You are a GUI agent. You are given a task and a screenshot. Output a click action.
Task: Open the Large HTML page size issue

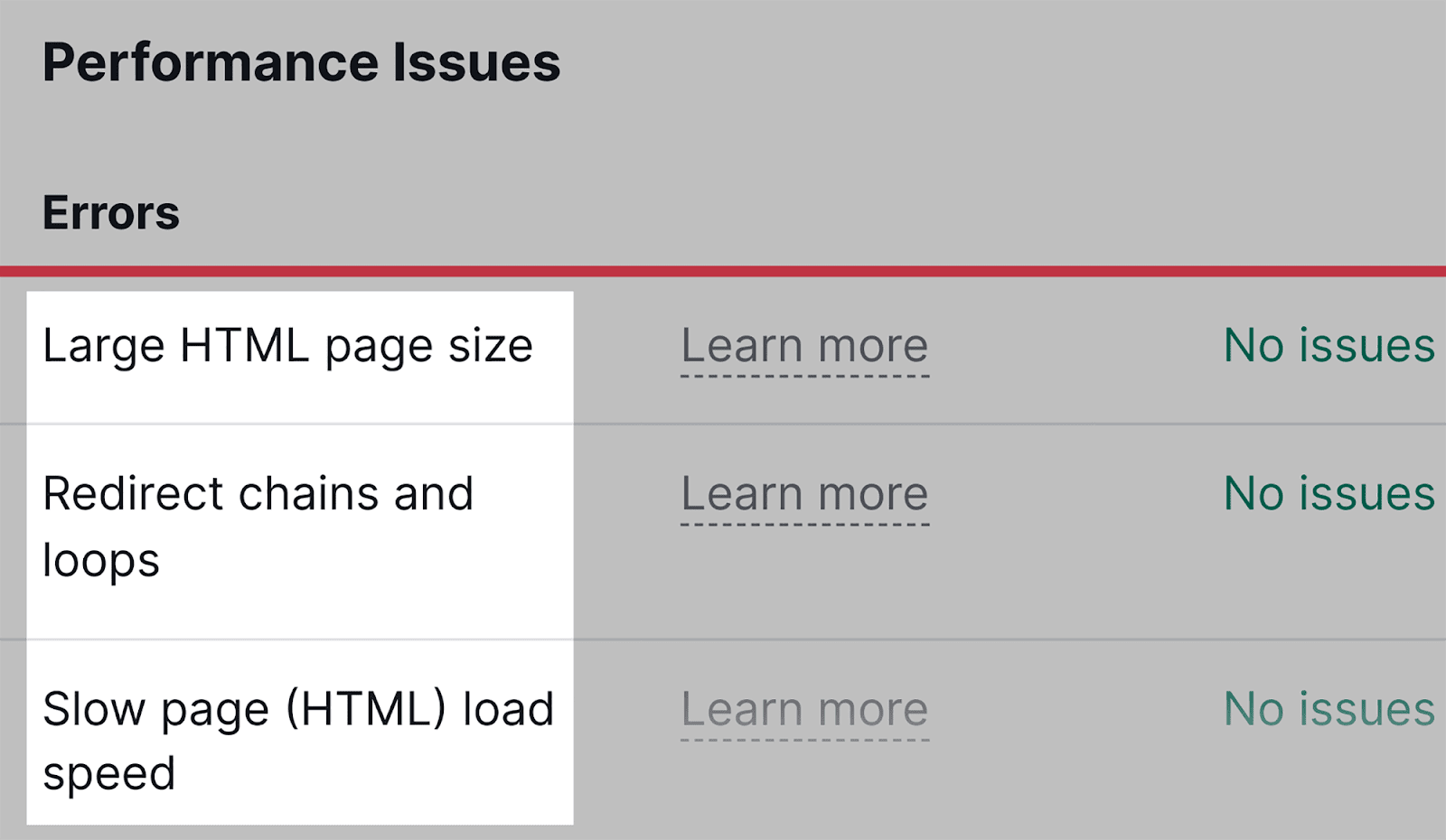[287, 346]
